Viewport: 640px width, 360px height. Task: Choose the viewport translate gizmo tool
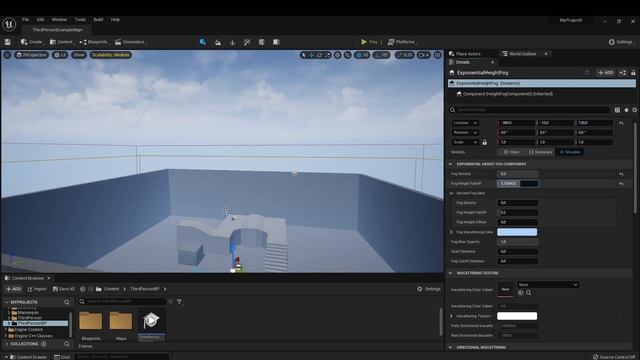coord(311,55)
